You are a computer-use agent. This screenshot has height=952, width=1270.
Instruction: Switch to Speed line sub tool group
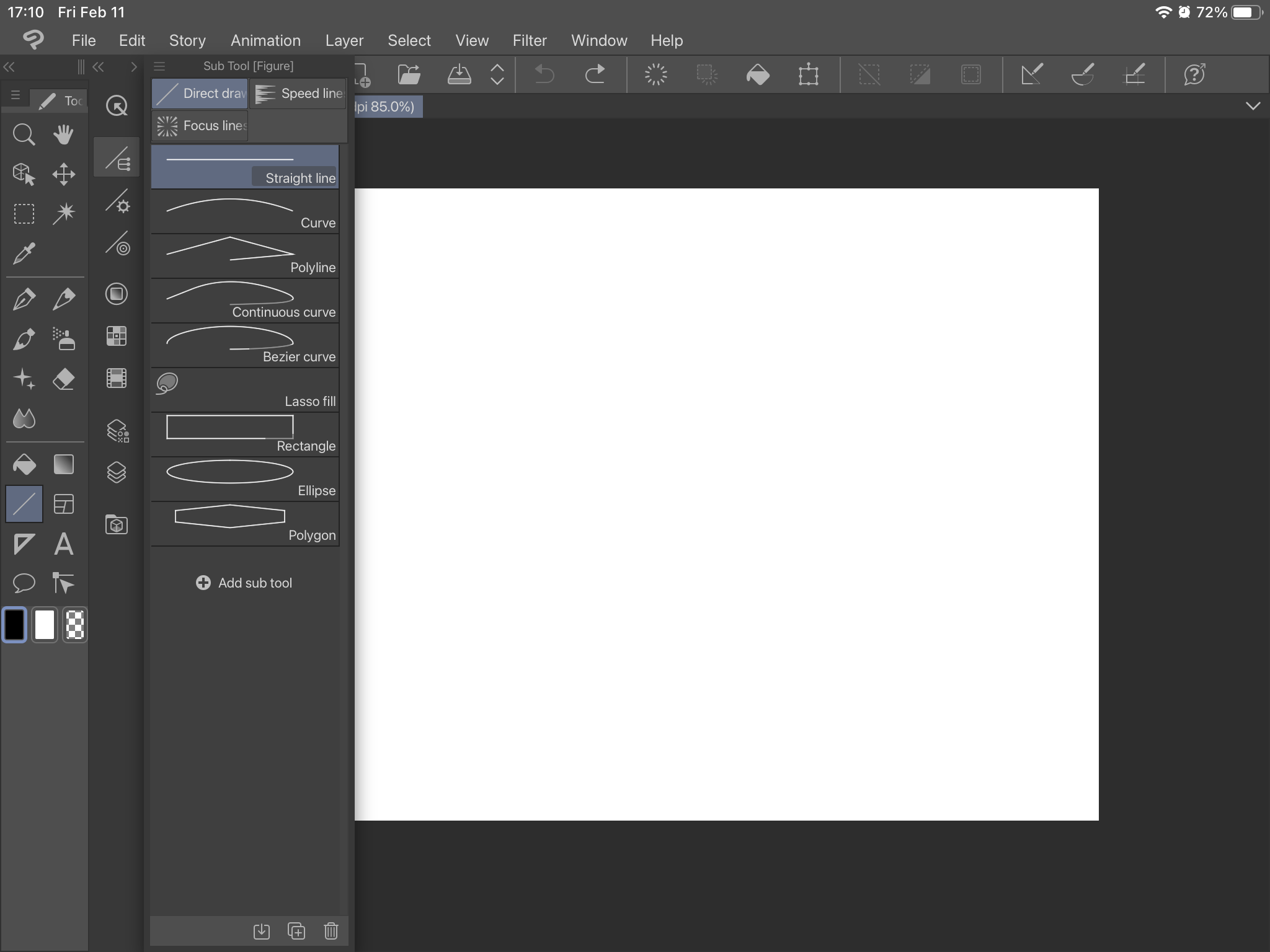[x=299, y=94]
